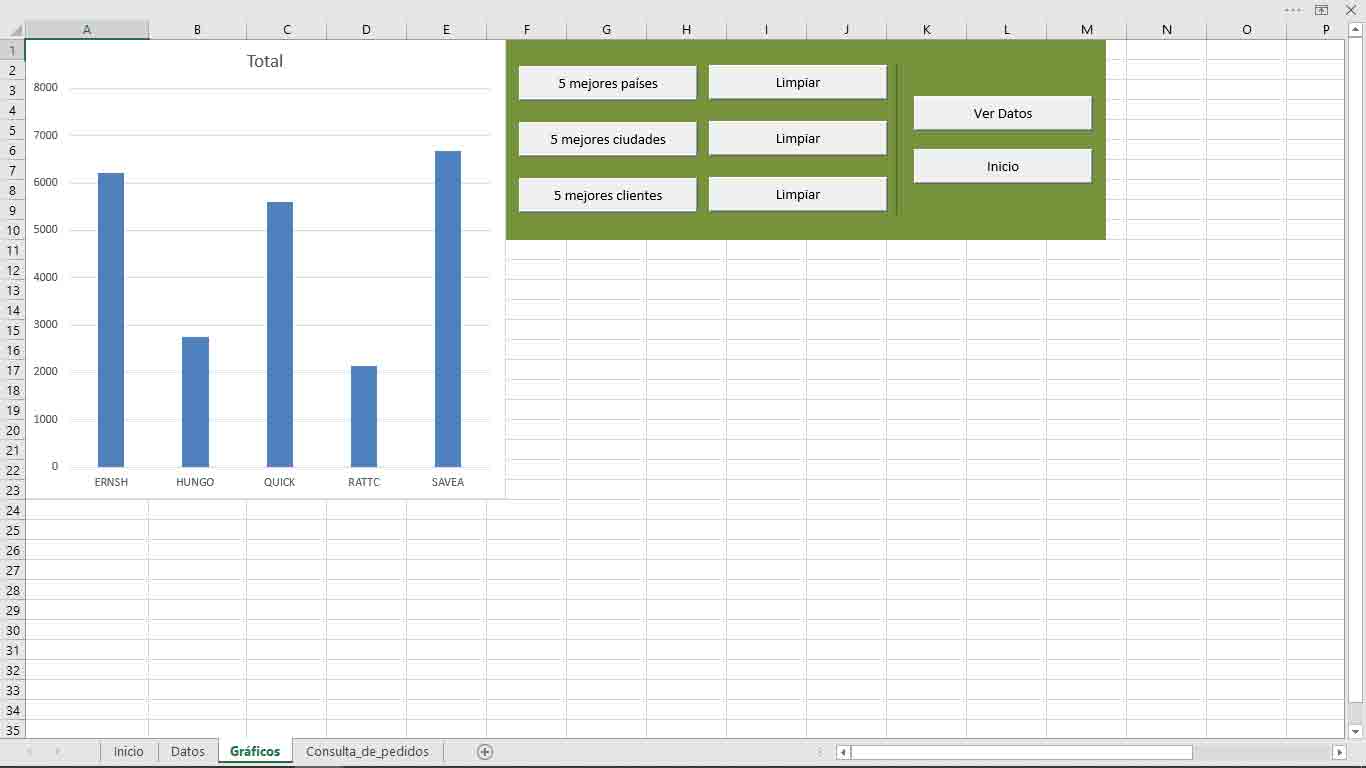The width and height of the screenshot is (1366, 768).
Task: Open the three-dots more options menu
Action: click(x=1293, y=10)
